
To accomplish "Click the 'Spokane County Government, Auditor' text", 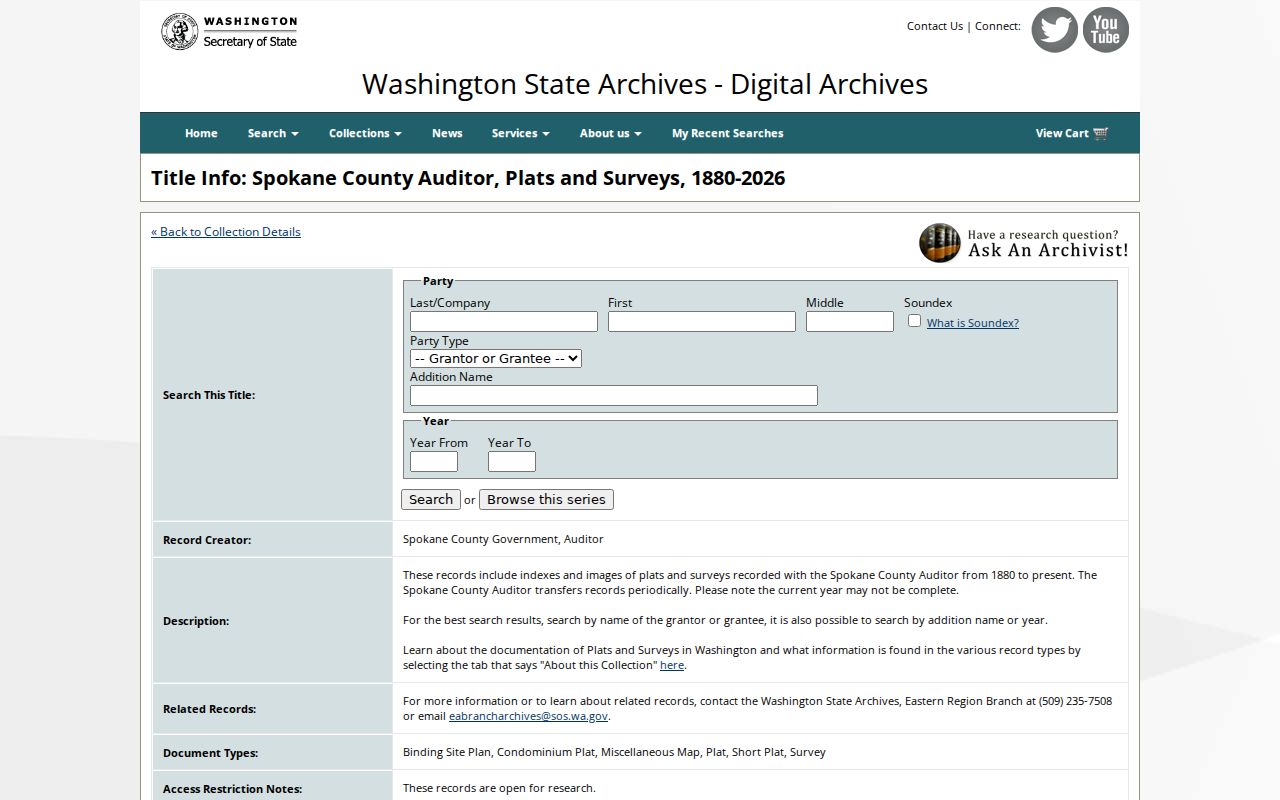I will coord(503,539).
